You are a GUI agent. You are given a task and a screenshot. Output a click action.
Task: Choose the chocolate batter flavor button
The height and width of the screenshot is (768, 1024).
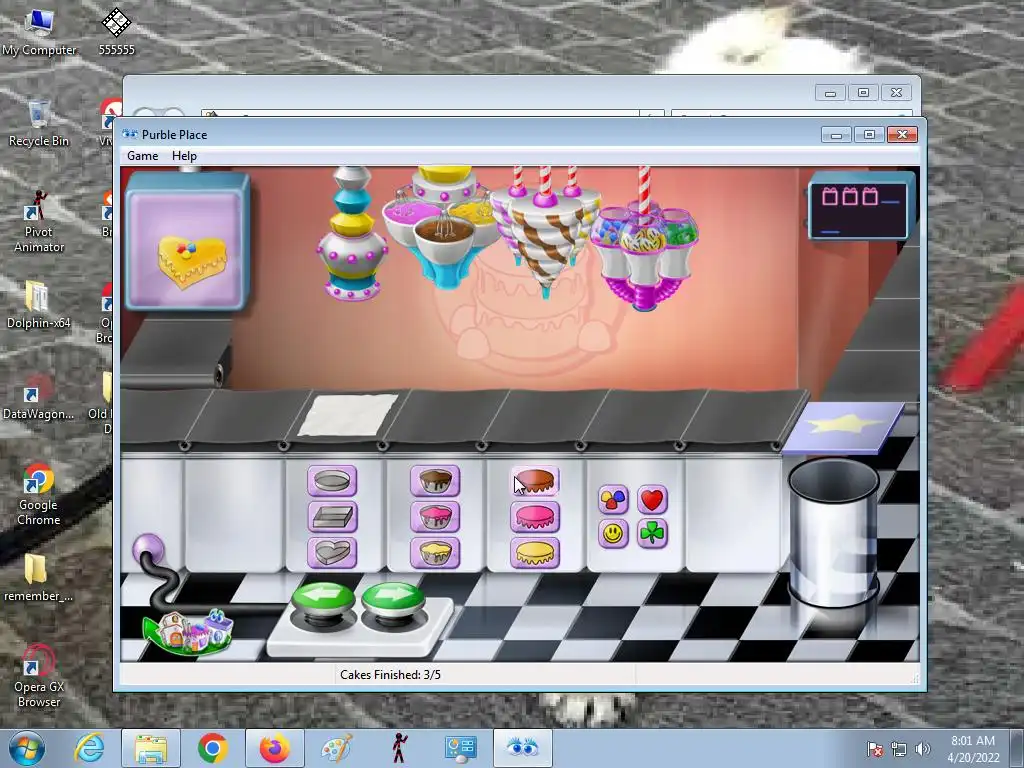coord(435,481)
